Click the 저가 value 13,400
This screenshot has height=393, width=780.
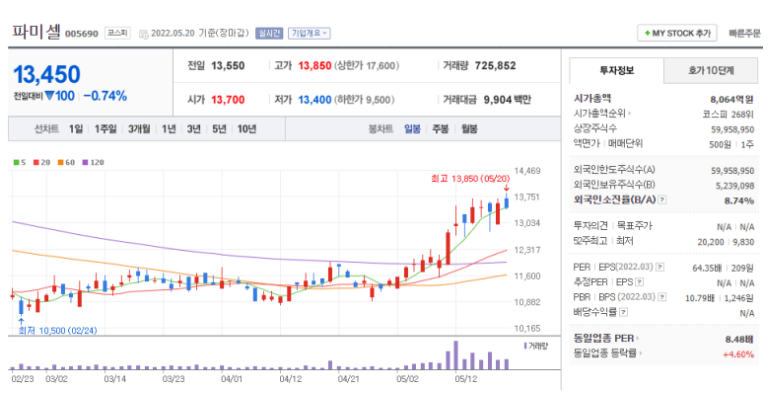point(315,100)
